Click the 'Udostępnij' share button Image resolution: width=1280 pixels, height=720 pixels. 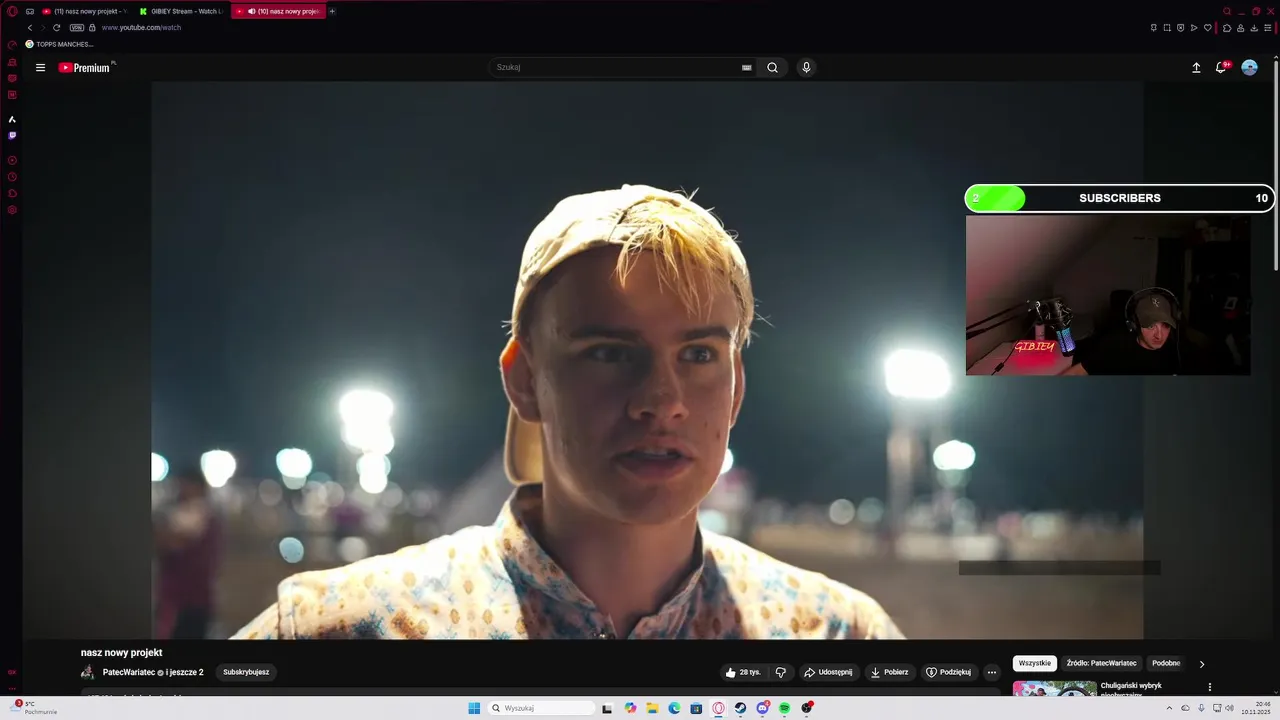(828, 672)
